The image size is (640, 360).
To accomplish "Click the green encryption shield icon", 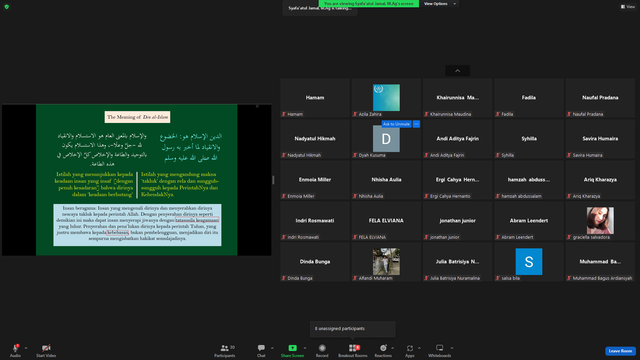I will tap(7, 7).
